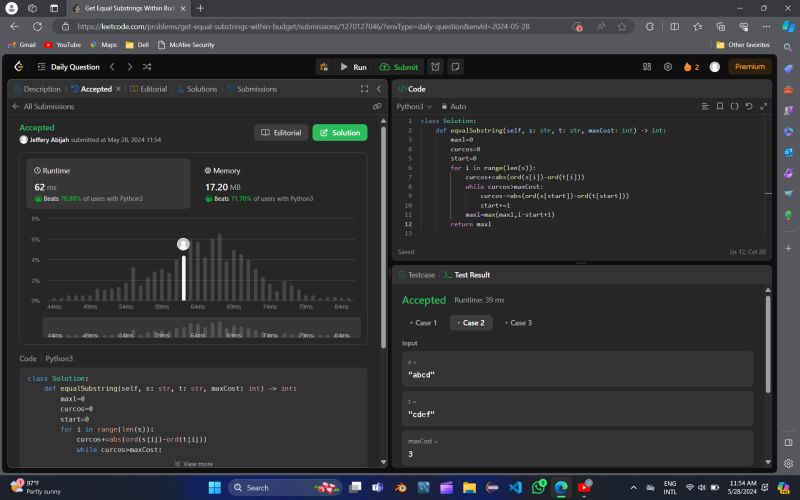
Task: Click the highlighted white runtime bar
Action: tap(184, 278)
